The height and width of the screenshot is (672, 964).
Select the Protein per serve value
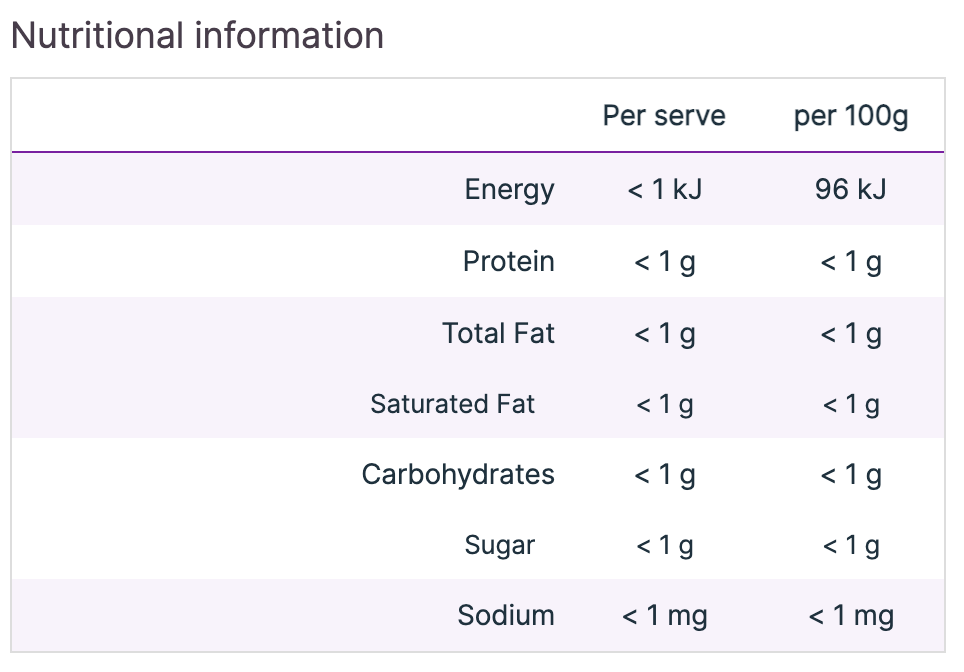tap(664, 262)
